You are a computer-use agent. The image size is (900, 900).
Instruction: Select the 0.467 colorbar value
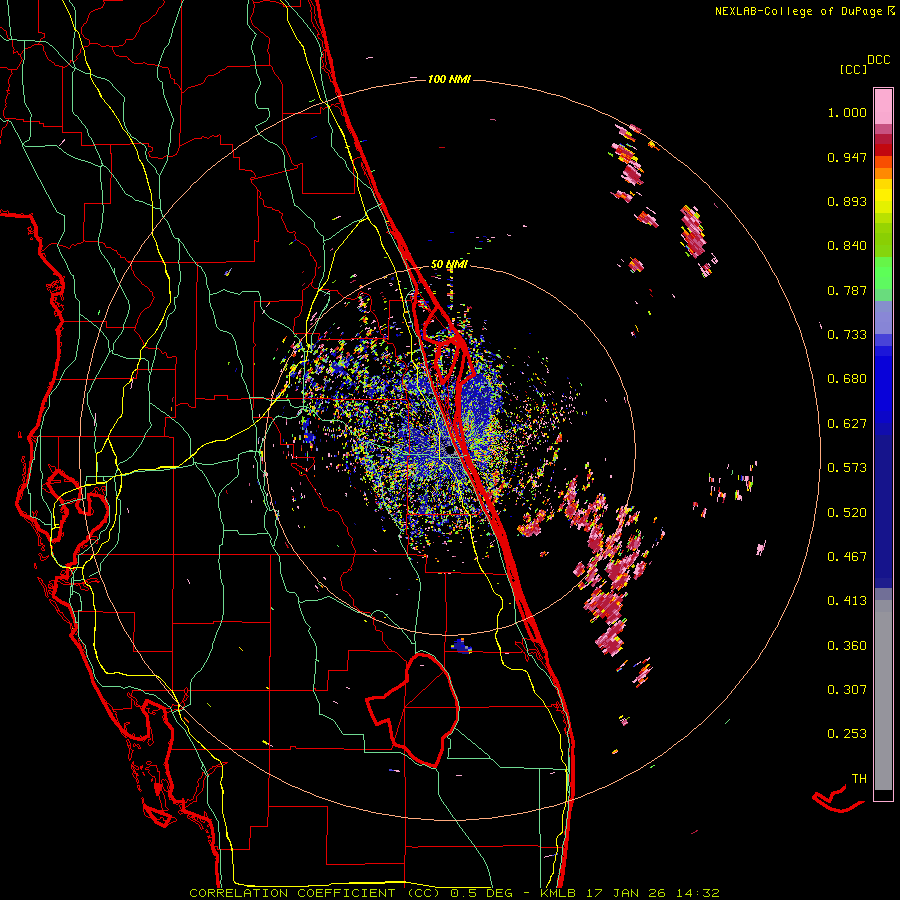pos(847,557)
